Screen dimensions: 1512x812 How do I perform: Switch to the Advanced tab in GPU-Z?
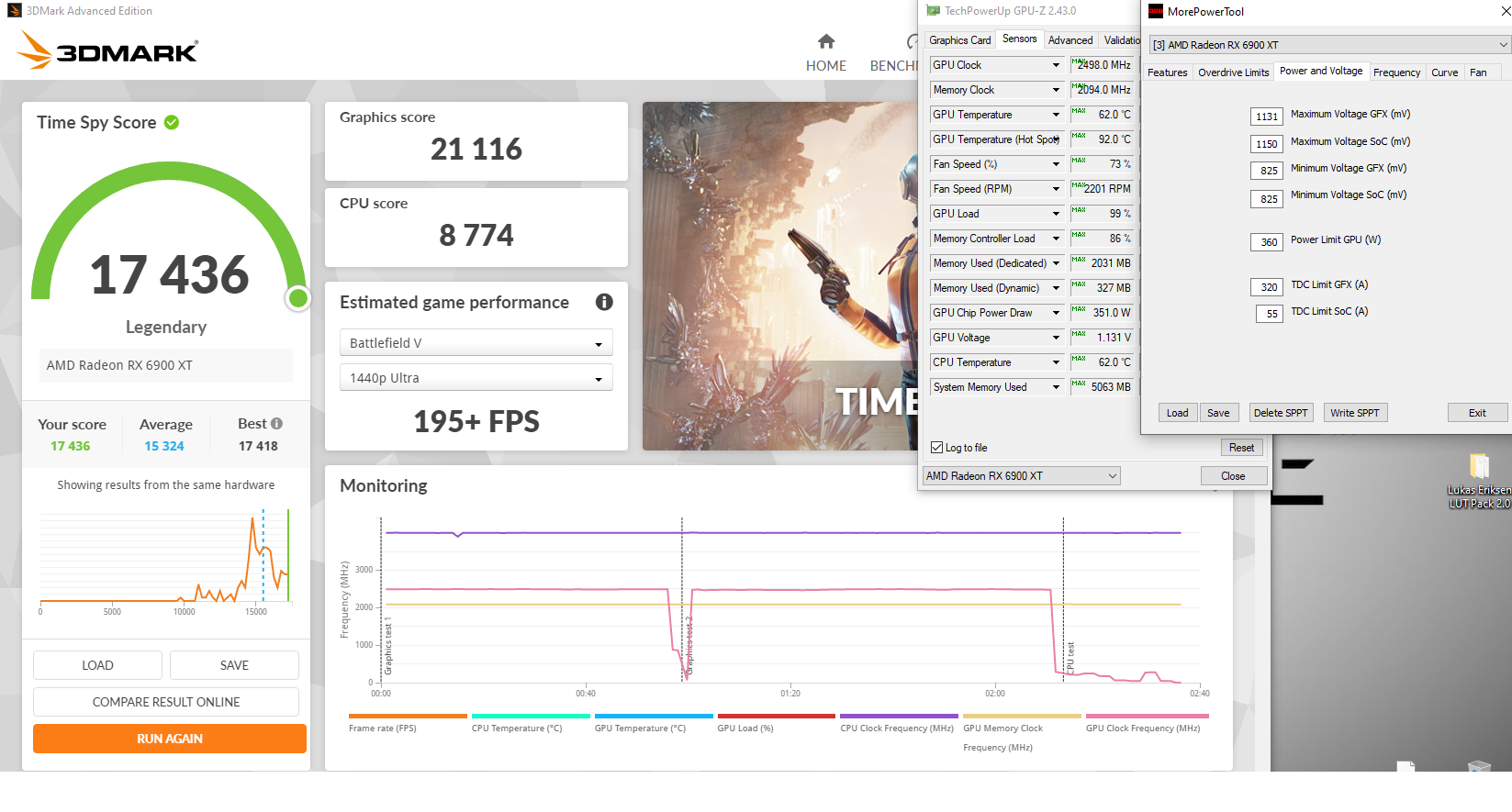1070,40
